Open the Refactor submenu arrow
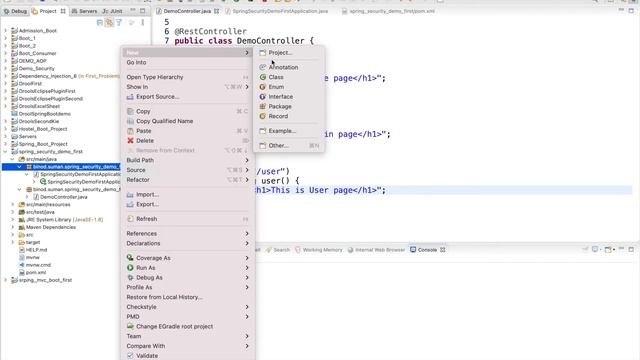This screenshot has width=640, height=360. 247,180
